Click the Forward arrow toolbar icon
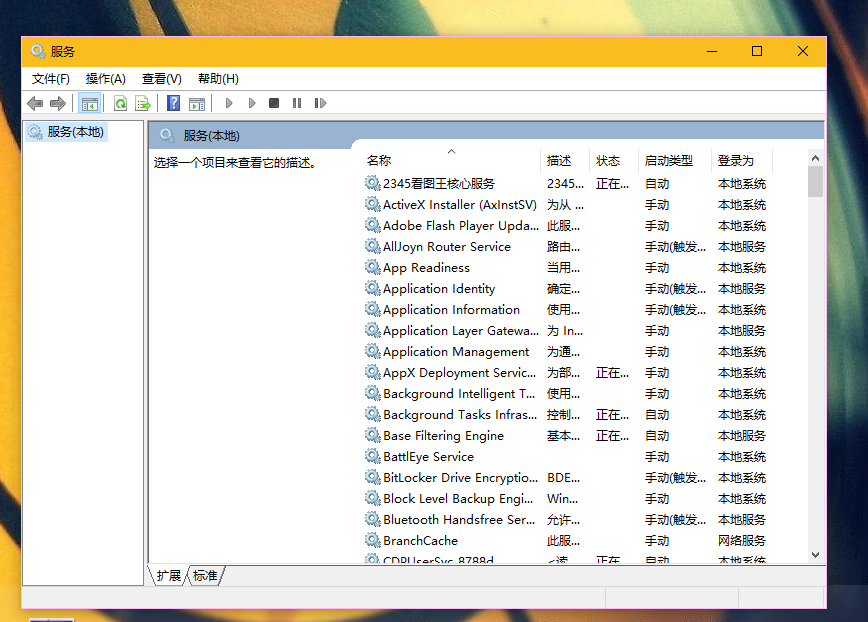The height and width of the screenshot is (622, 868). click(x=58, y=103)
